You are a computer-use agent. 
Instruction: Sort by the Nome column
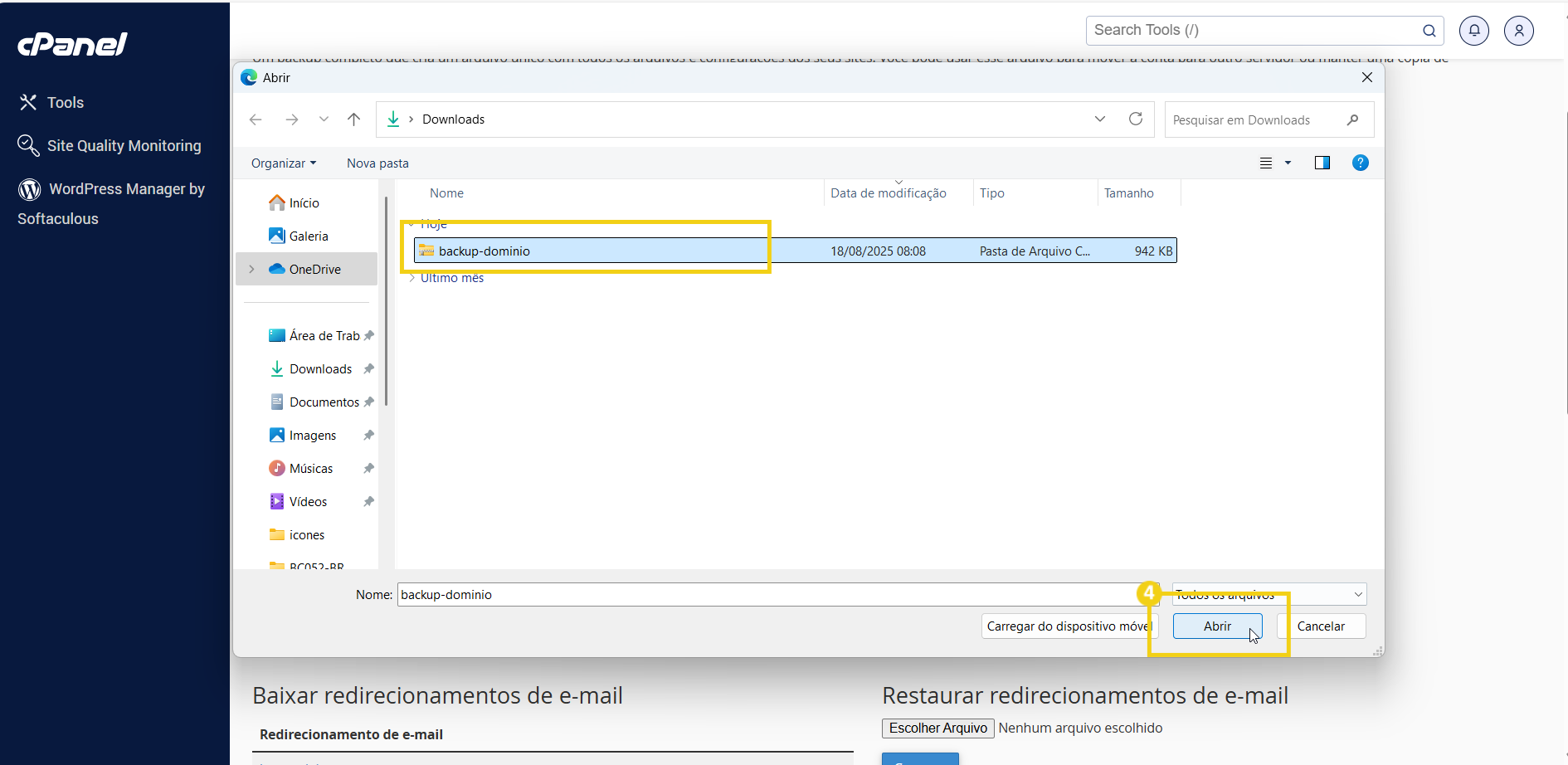pos(446,192)
